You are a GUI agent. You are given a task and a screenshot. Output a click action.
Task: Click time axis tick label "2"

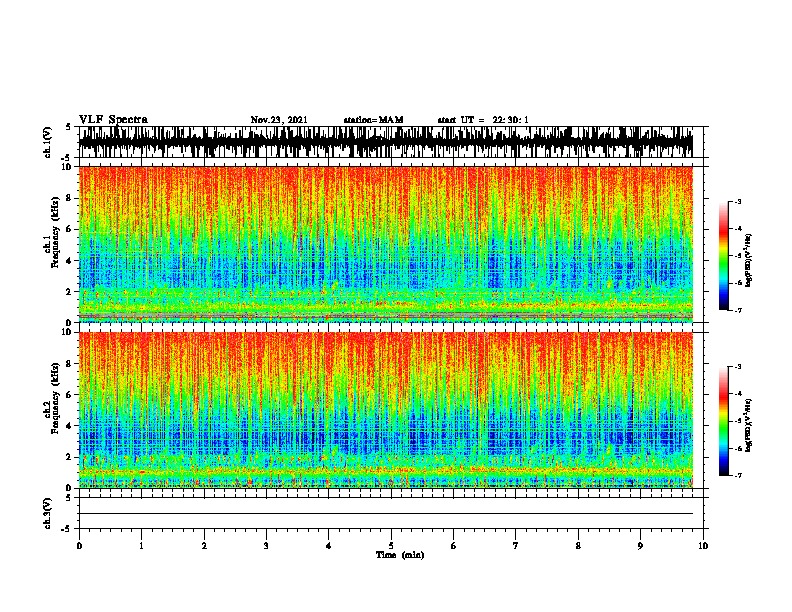tap(204, 545)
